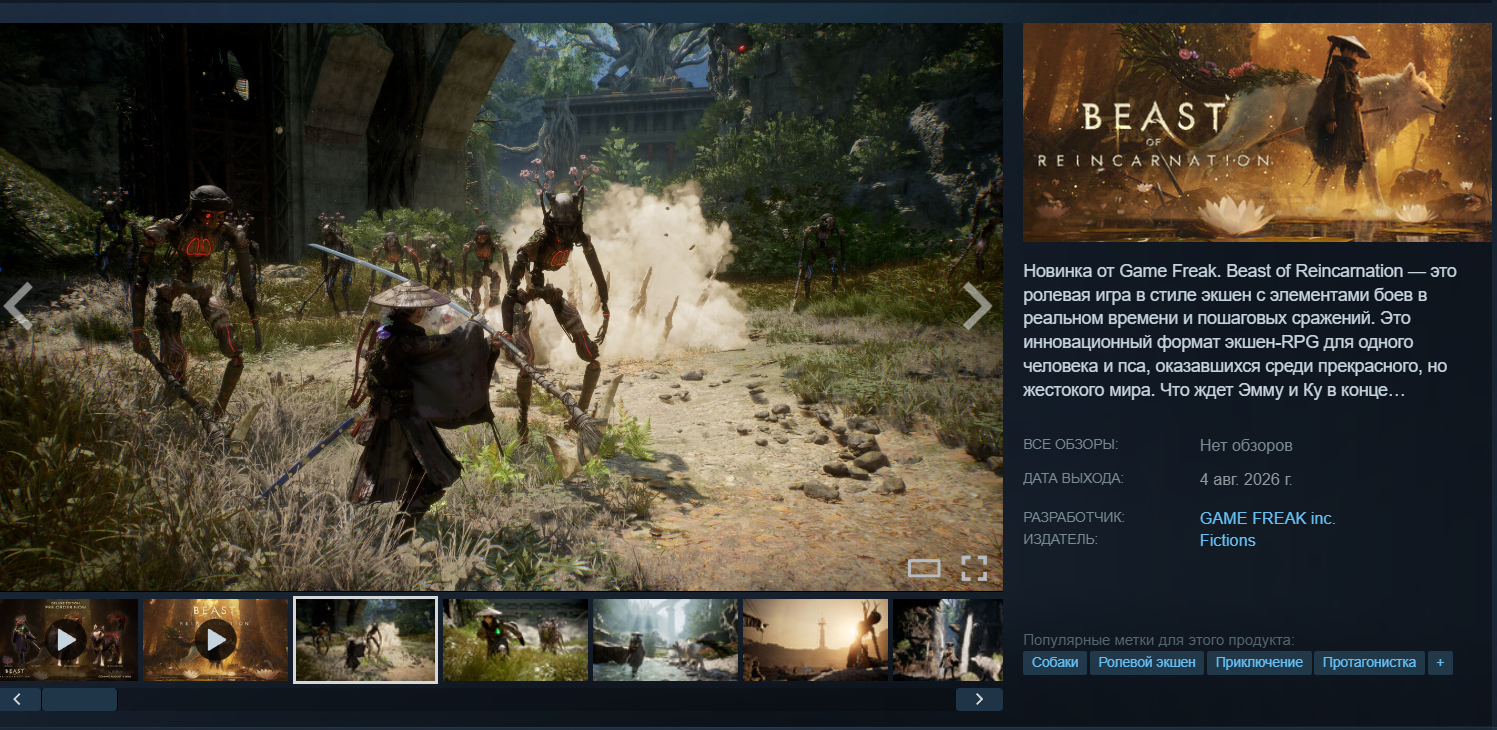1497x730 pixels.
Task: Click the thumbnail strip scrollbar handle
Action: [79, 699]
